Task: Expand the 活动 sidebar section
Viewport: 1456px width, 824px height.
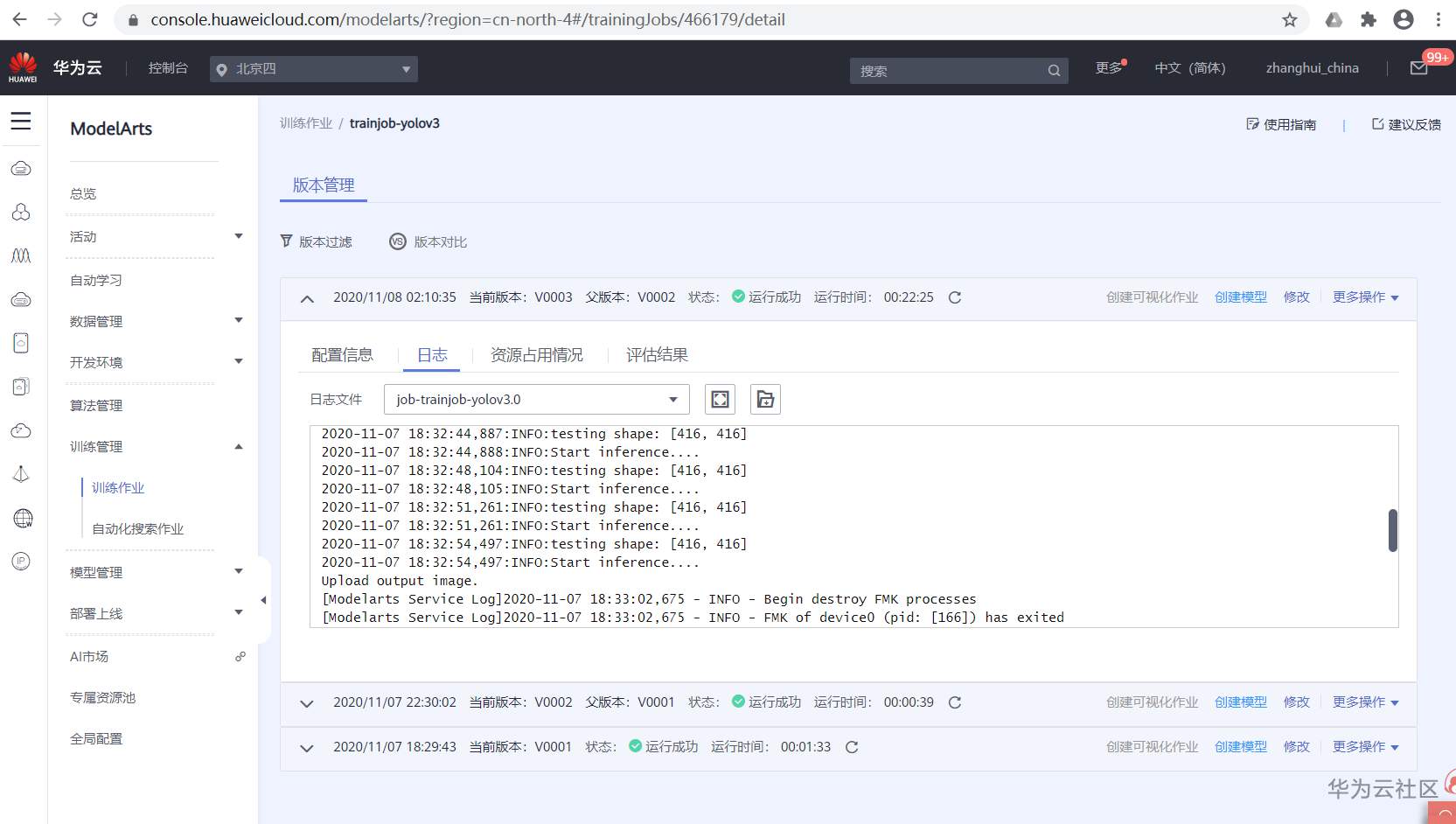Action: point(239,236)
